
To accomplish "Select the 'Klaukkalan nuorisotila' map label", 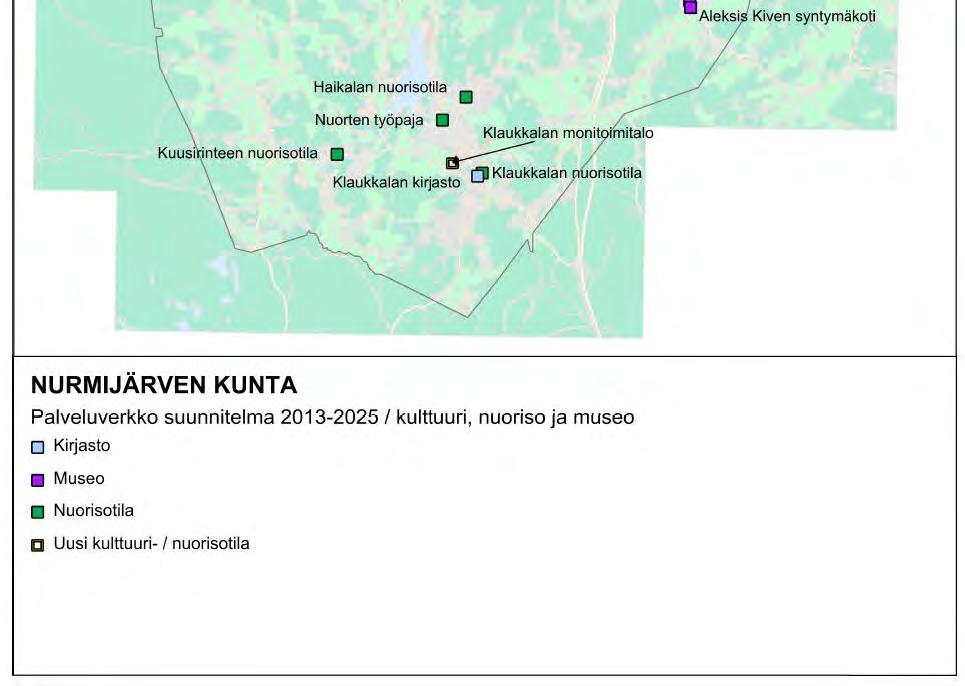I will [x=567, y=173].
